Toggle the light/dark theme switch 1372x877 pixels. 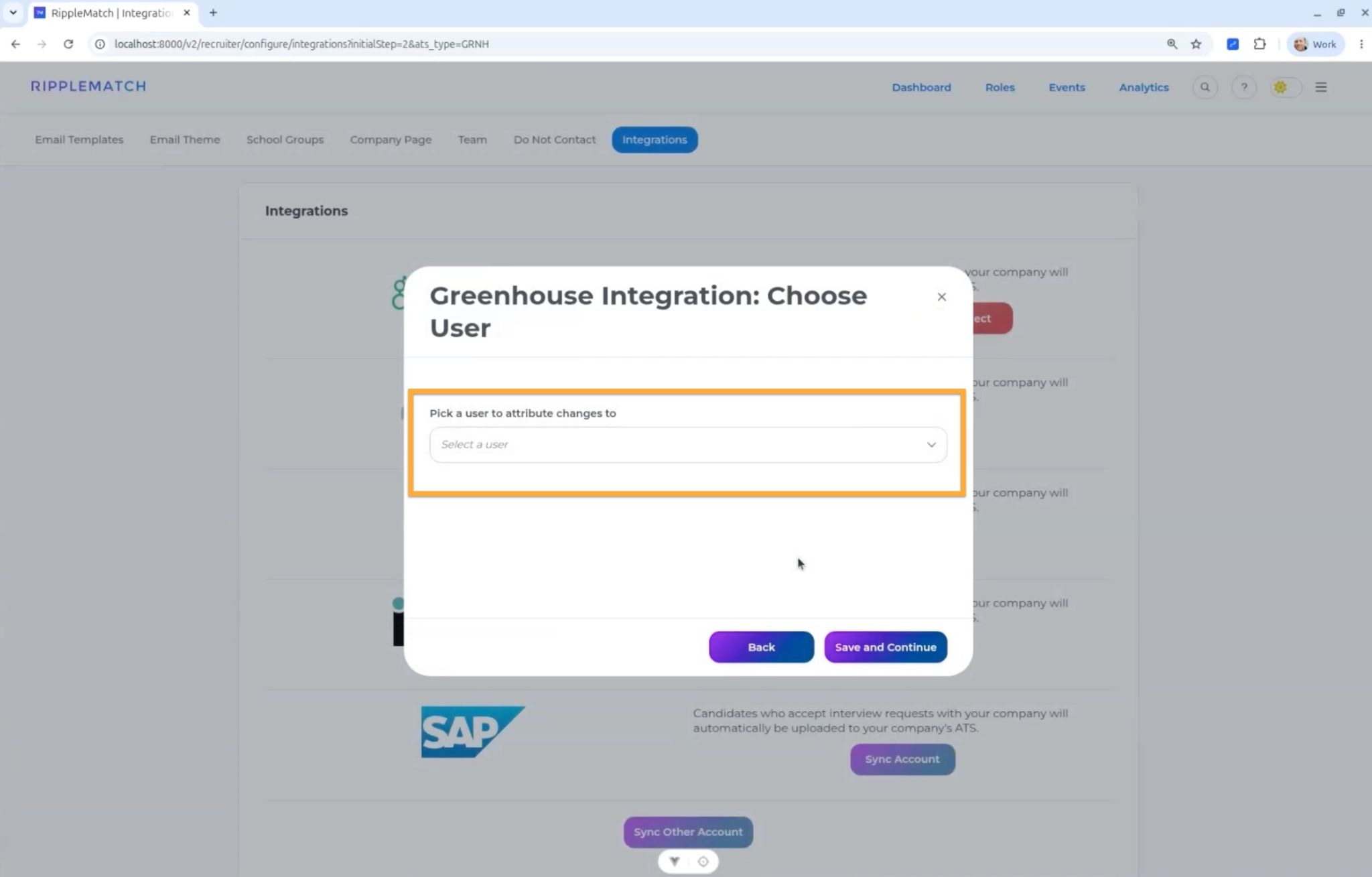(x=1286, y=87)
